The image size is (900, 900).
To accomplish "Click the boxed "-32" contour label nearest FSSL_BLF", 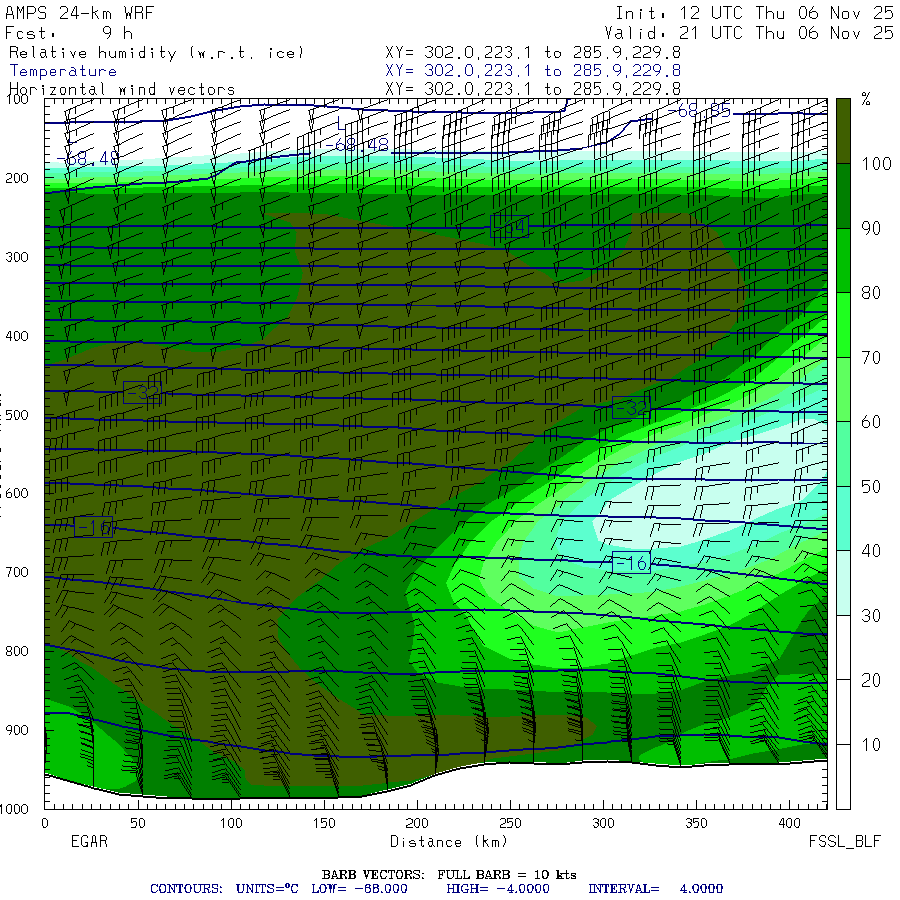I will [x=631, y=407].
